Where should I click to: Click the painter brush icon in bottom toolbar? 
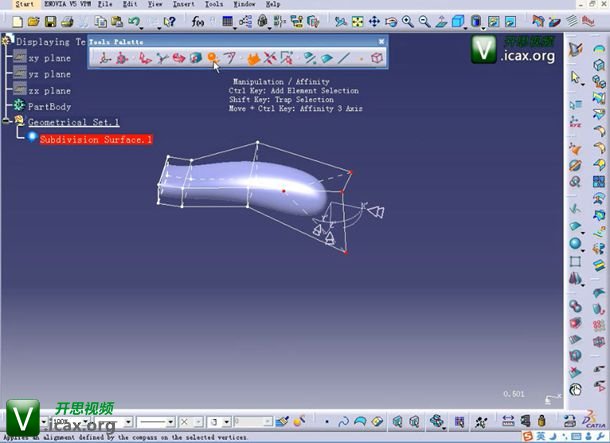pos(283,421)
